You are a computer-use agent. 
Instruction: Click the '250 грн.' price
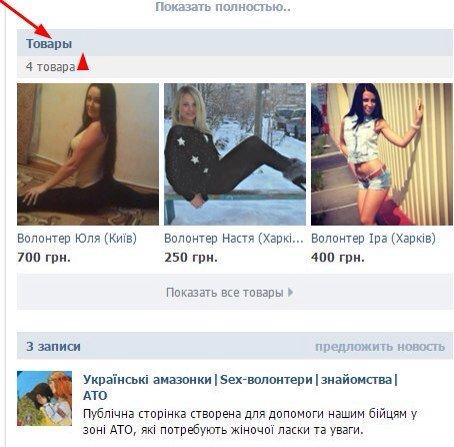click(191, 258)
